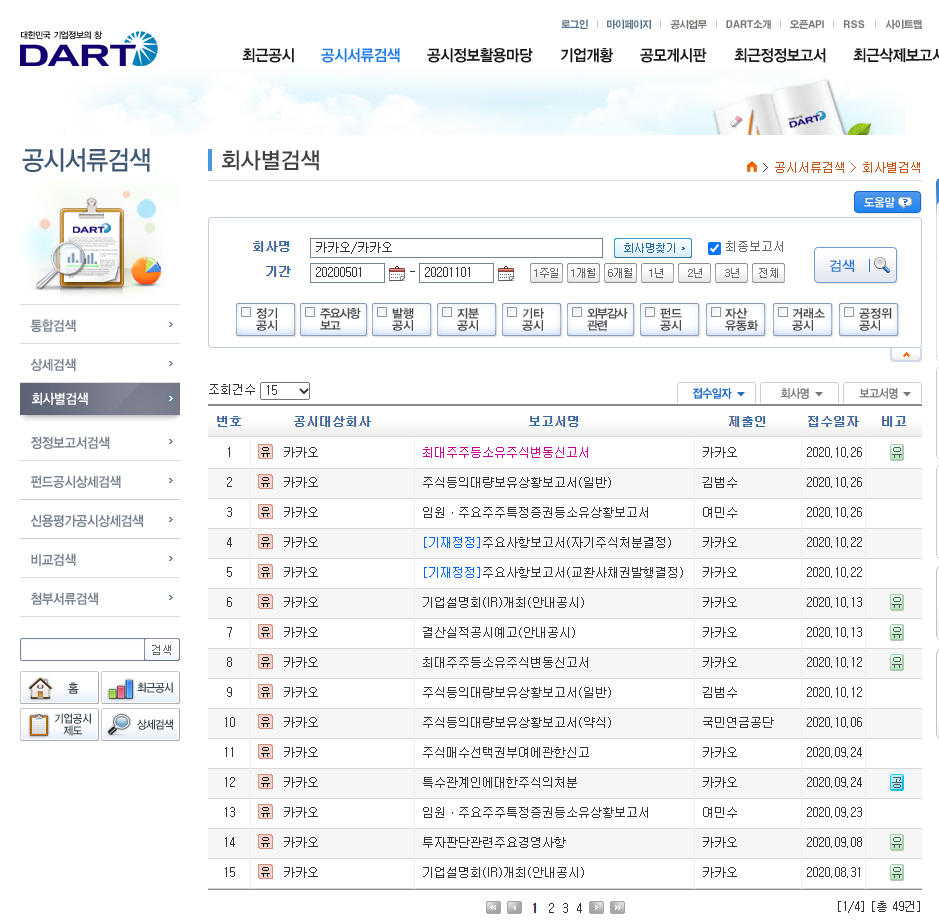Set the period to 1주일

tap(546, 273)
